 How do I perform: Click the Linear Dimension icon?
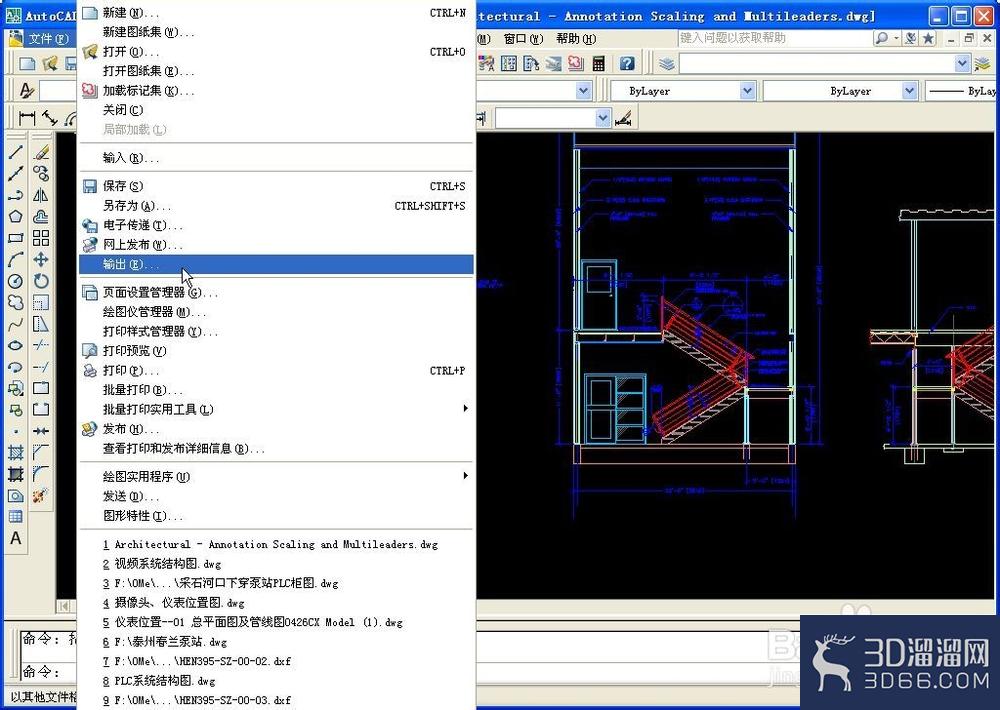click(27, 117)
